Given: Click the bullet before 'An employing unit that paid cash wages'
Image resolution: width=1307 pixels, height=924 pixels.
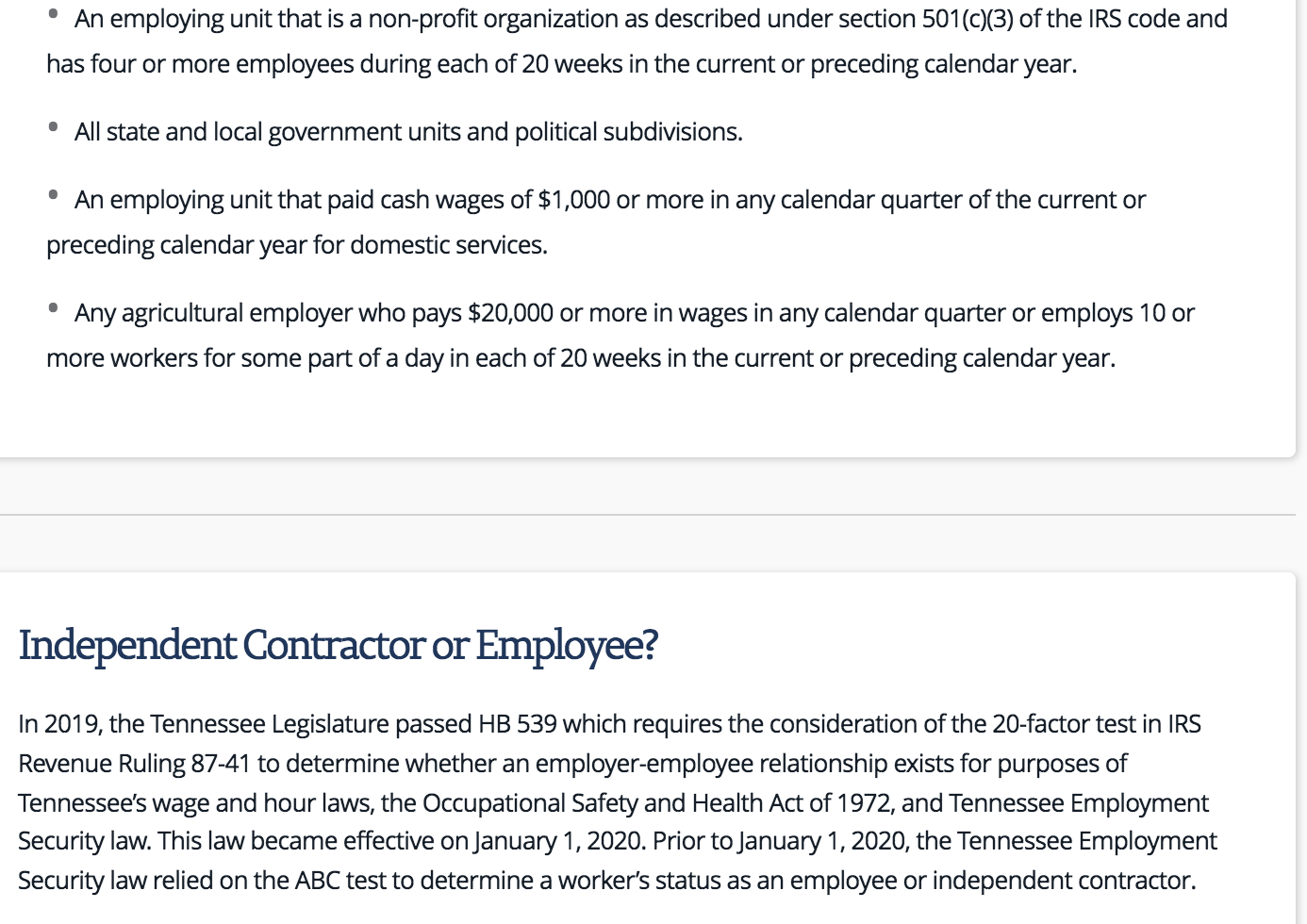Looking at the screenshot, I should (x=54, y=195).
